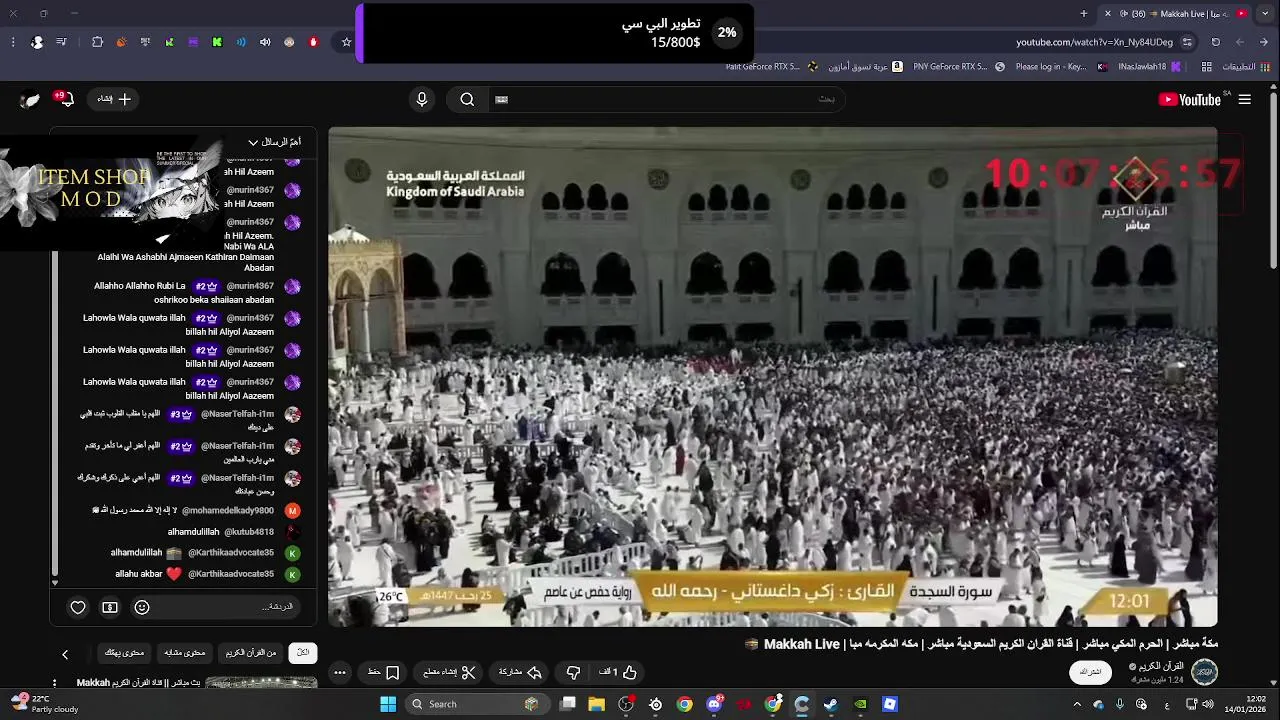
Task: Open more actions three-dot menu under video
Action: pos(340,672)
